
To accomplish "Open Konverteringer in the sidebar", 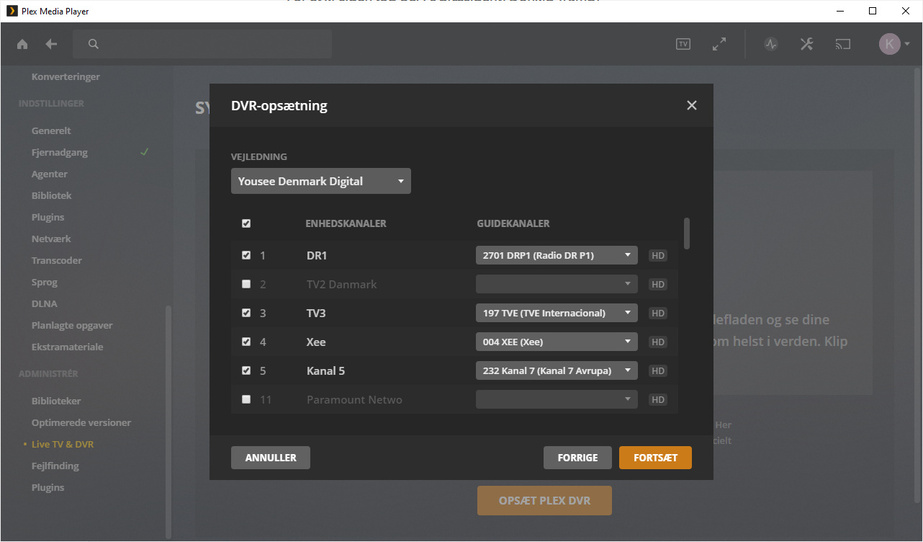I will (65, 77).
